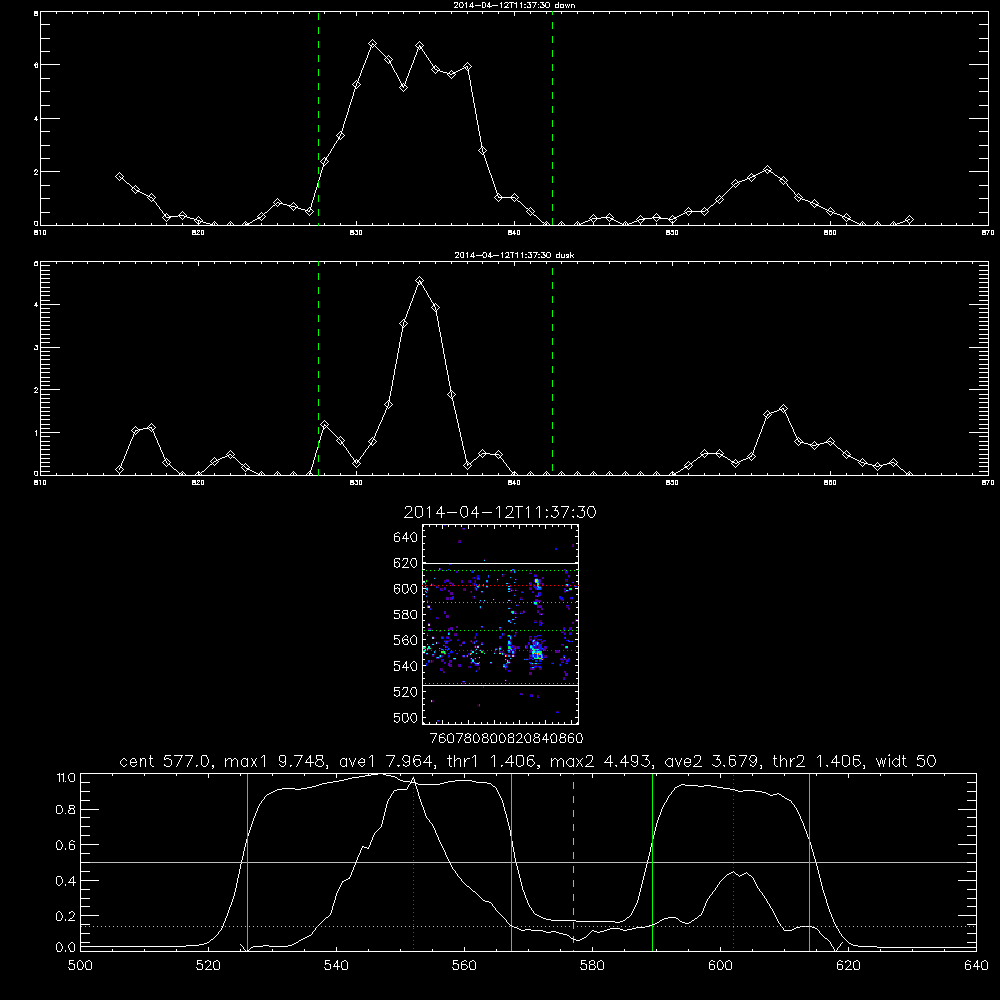Viewport: 1000px width, 1000px height.
Task: Click the x-axis label 560 on bottom plot
Action: coord(464,966)
